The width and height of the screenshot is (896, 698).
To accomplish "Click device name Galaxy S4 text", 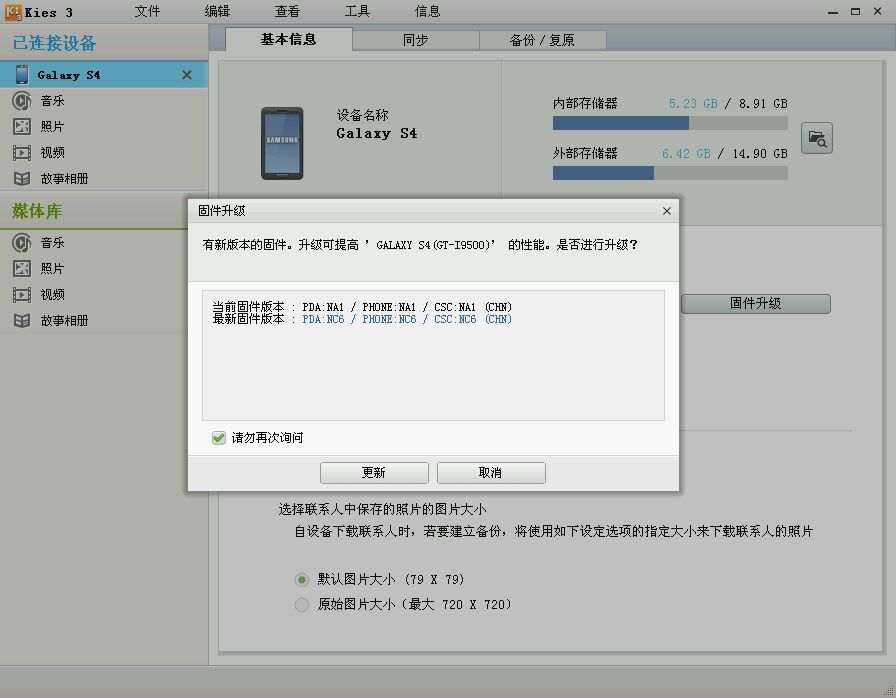I will click(377, 133).
